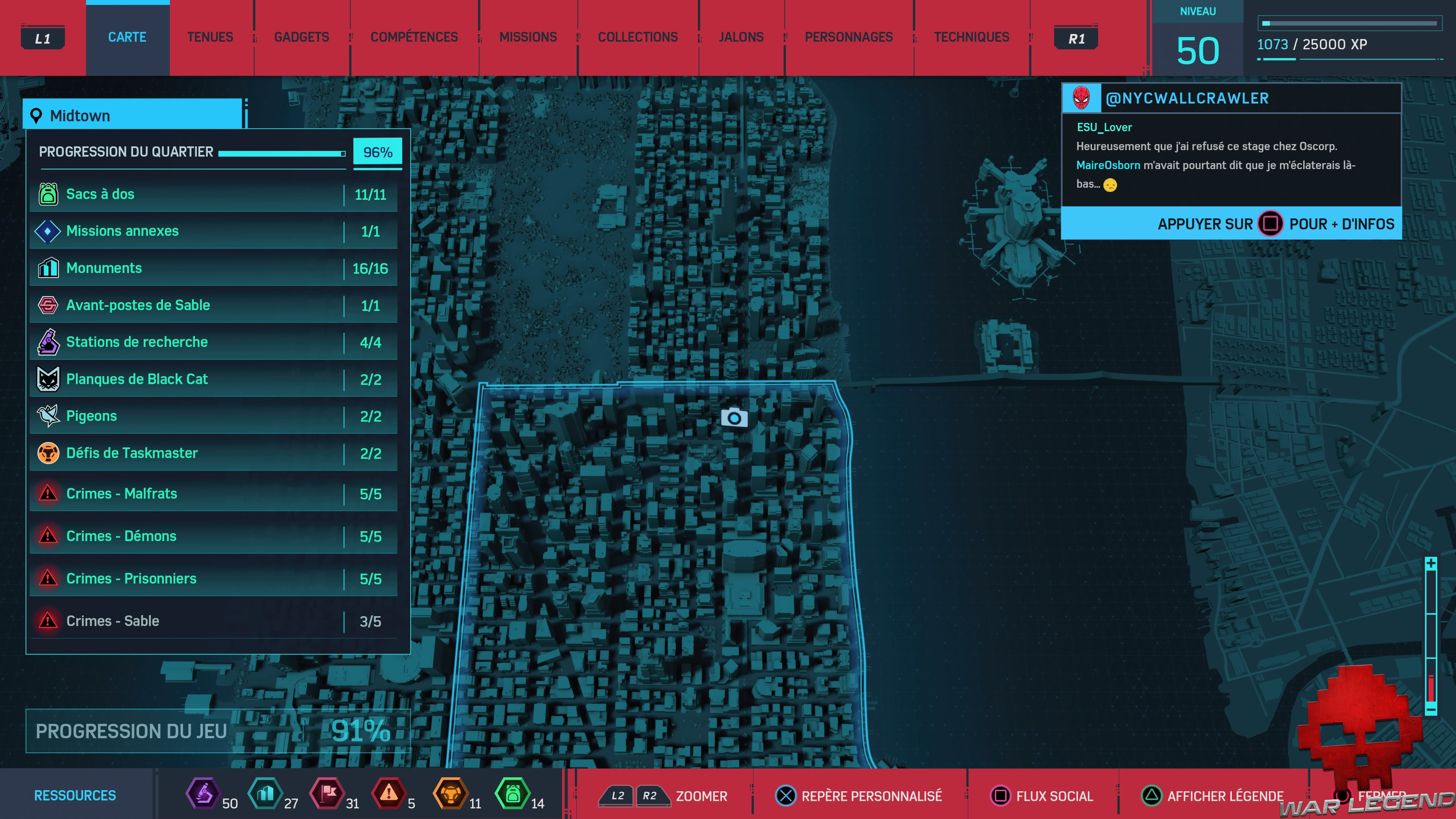Click the Monuments building icon in the list
The height and width of the screenshot is (819, 1456).
(x=48, y=268)
